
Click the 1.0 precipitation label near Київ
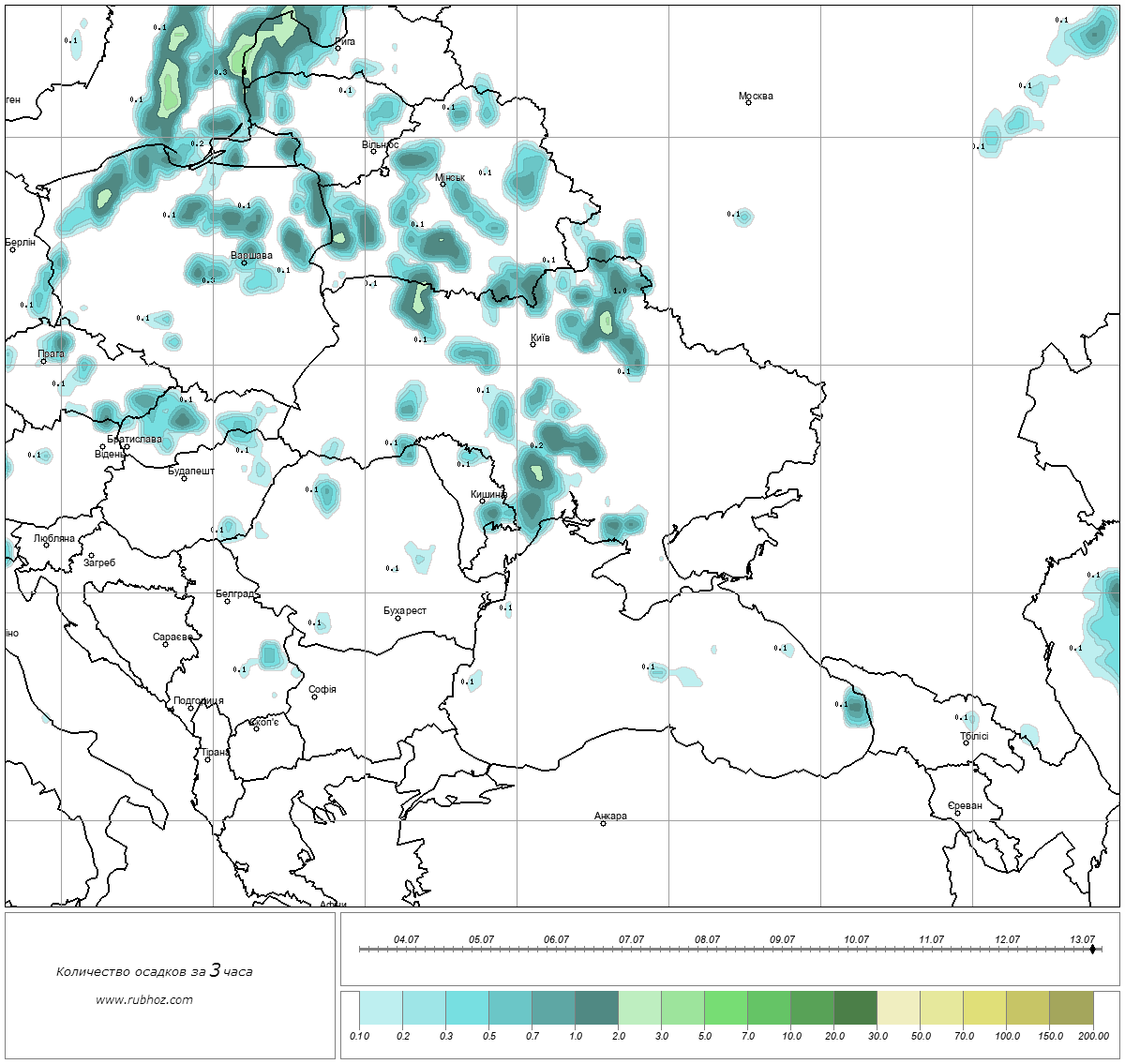pos(619,291)
